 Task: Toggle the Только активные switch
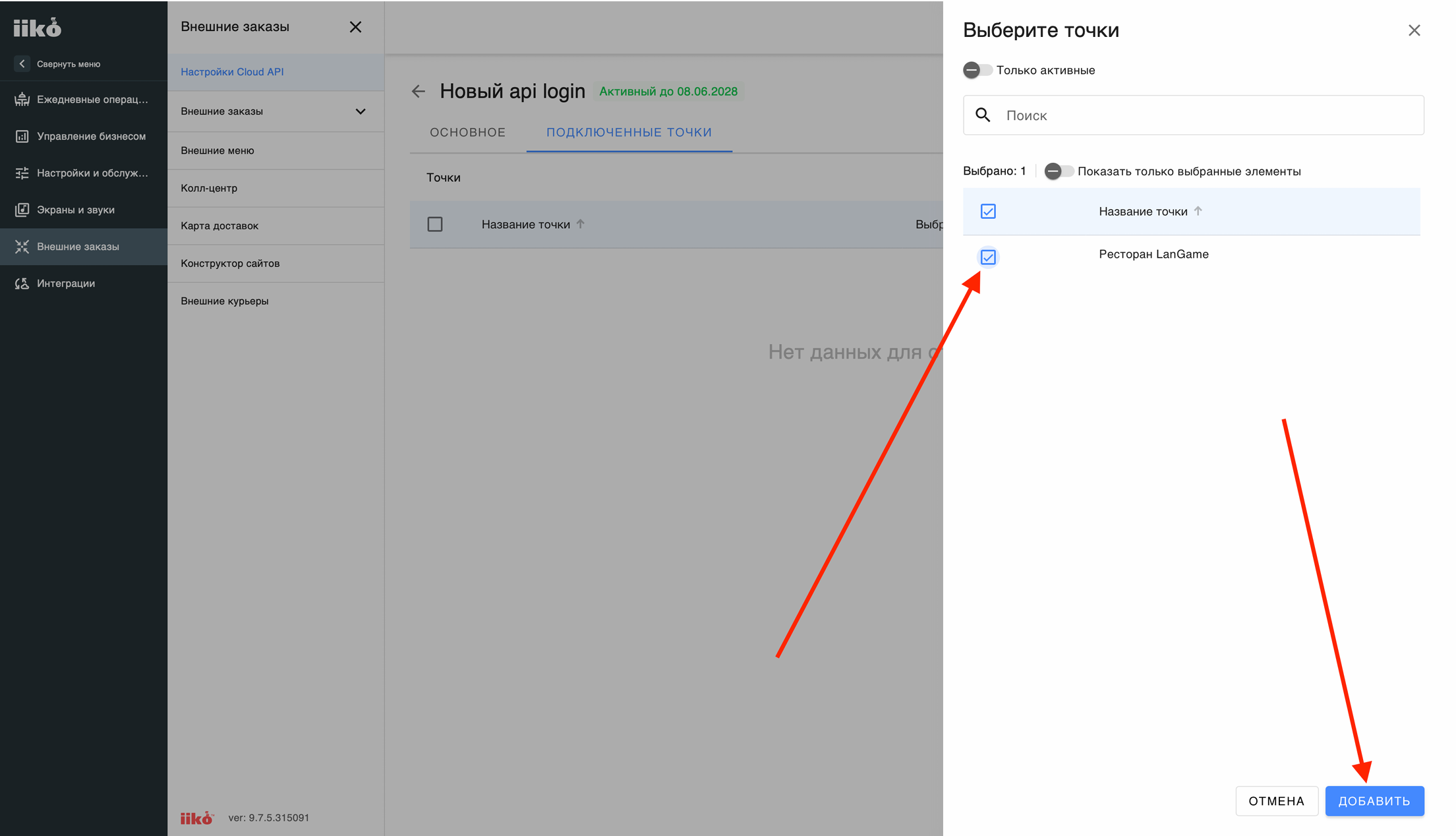point(977,70)
